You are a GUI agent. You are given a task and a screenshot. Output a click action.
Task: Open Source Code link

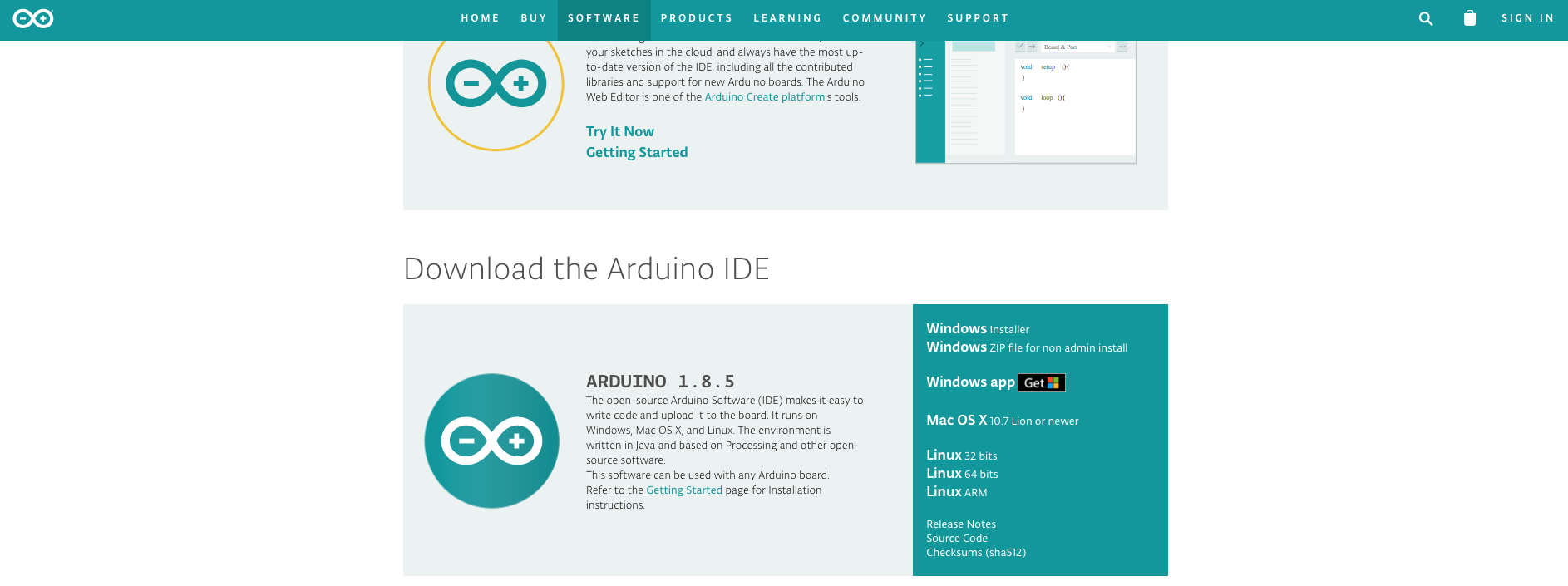coord(957,539)
